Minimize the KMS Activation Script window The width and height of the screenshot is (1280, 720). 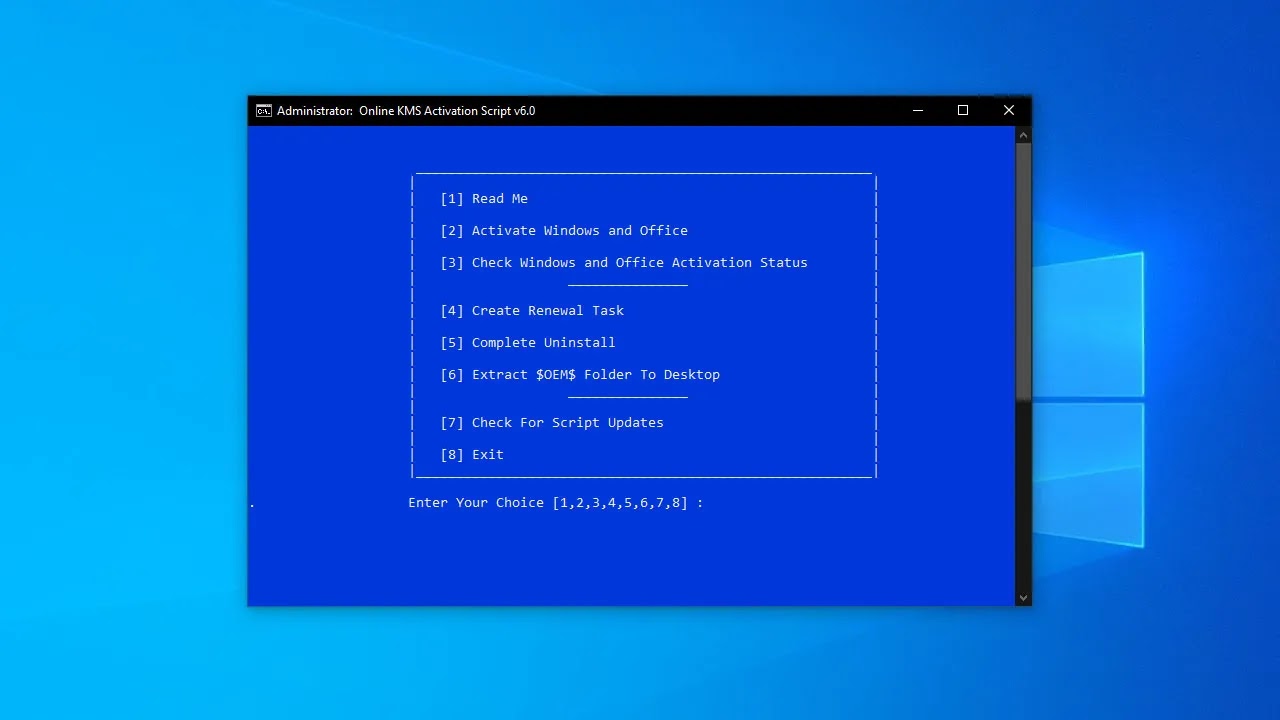coord(918,111)
